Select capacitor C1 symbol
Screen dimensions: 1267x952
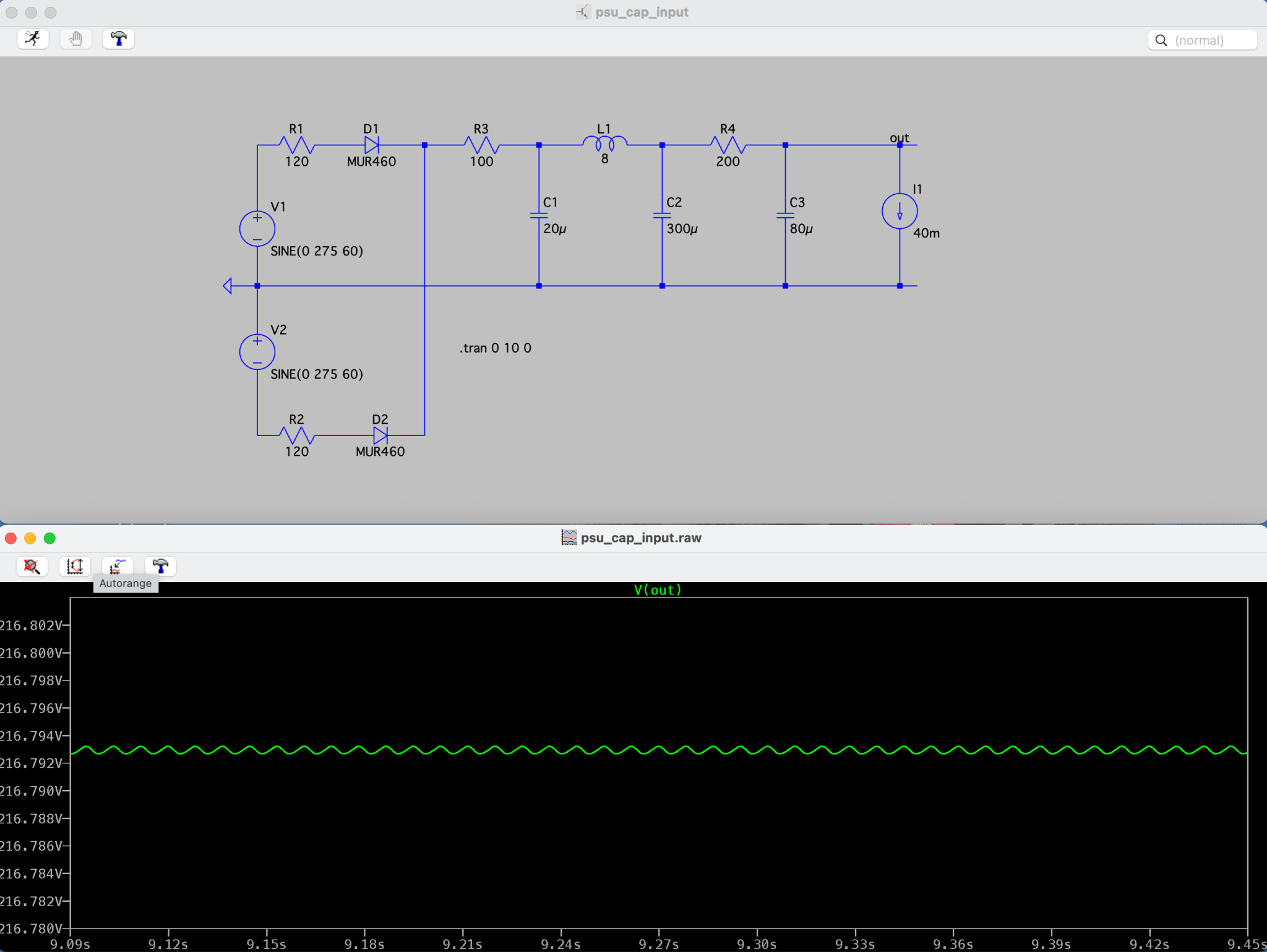(539, 215)
